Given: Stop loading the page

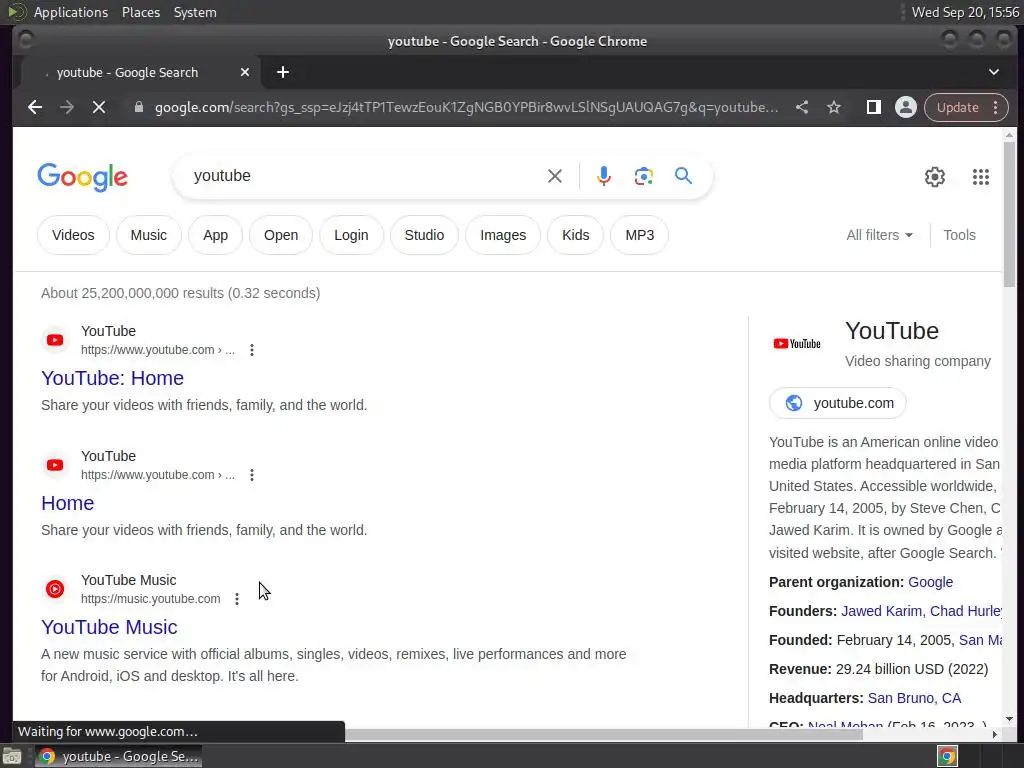Looking at the screenshot, I should tap(99, 107).
